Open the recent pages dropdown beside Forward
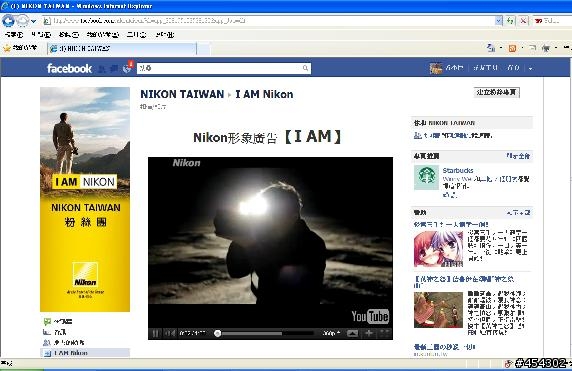The height and width of the screenshot is (371, 572). [34, 21]
